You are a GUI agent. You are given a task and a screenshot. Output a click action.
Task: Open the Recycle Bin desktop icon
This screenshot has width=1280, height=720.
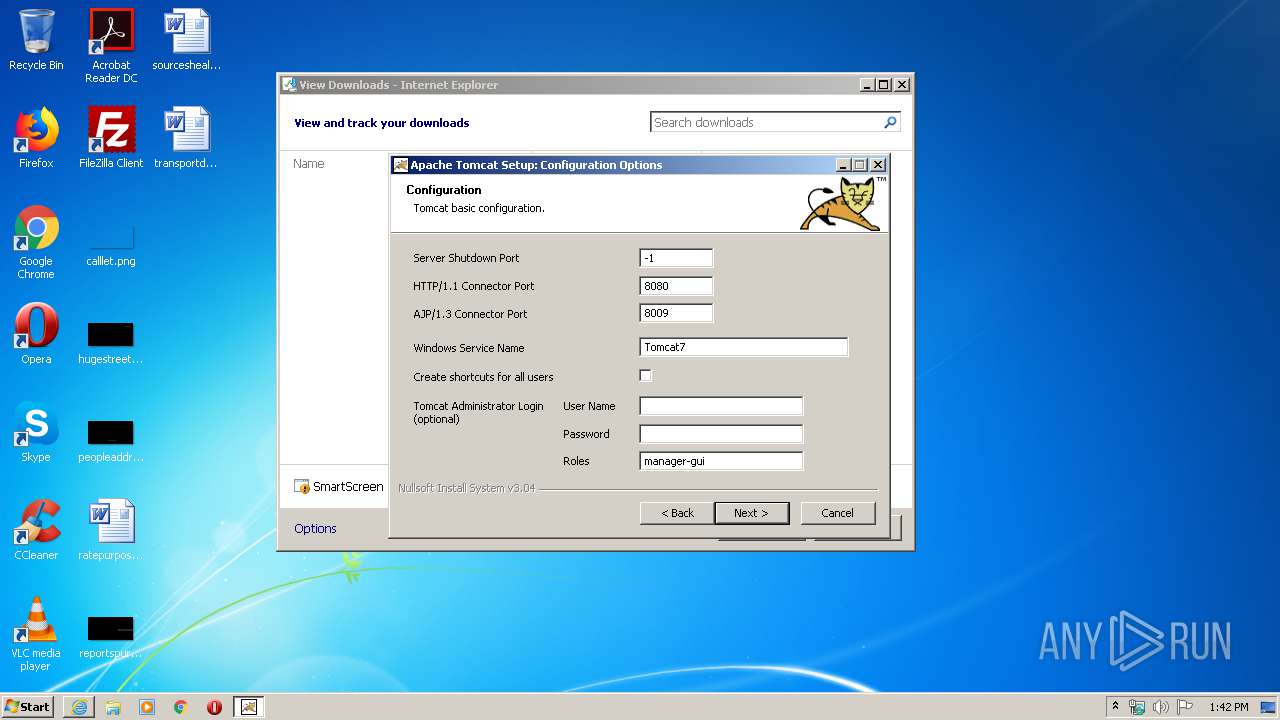point(36,40)
